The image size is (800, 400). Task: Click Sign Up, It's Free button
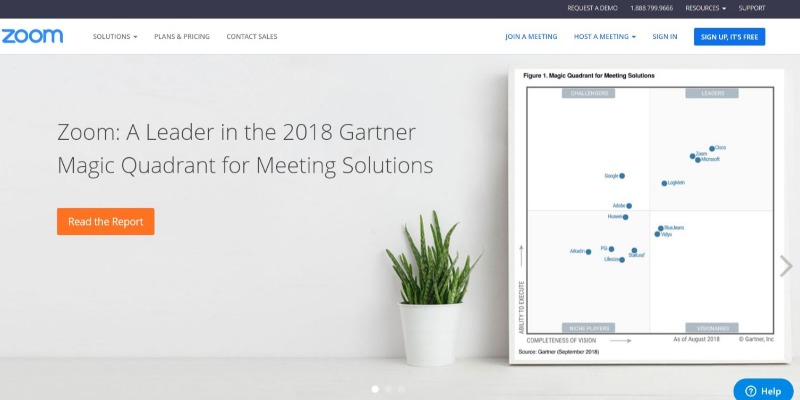[729, 37]
